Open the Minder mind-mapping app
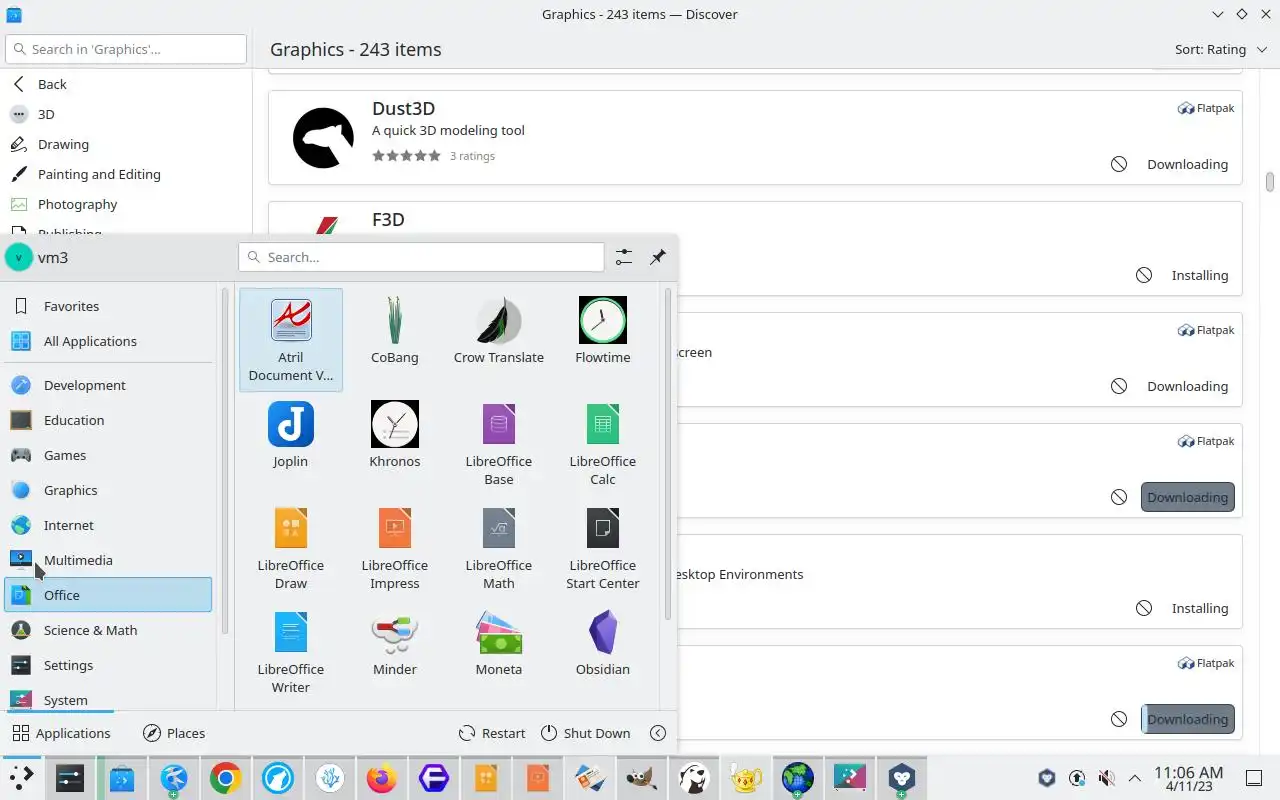Image resolution: width=1280 pixels, height=800 pixels. pyautogui.click(x=395, y=652)
